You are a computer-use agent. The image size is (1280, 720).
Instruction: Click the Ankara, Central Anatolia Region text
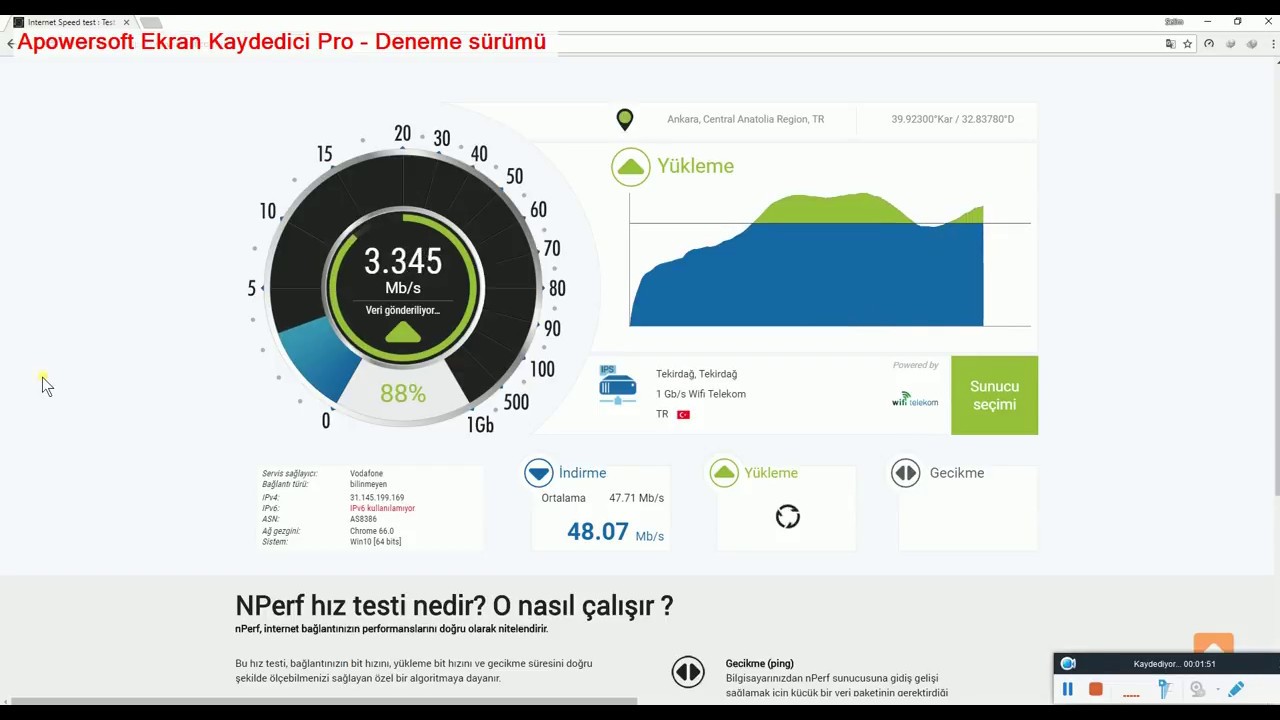(x=746, y=119)
